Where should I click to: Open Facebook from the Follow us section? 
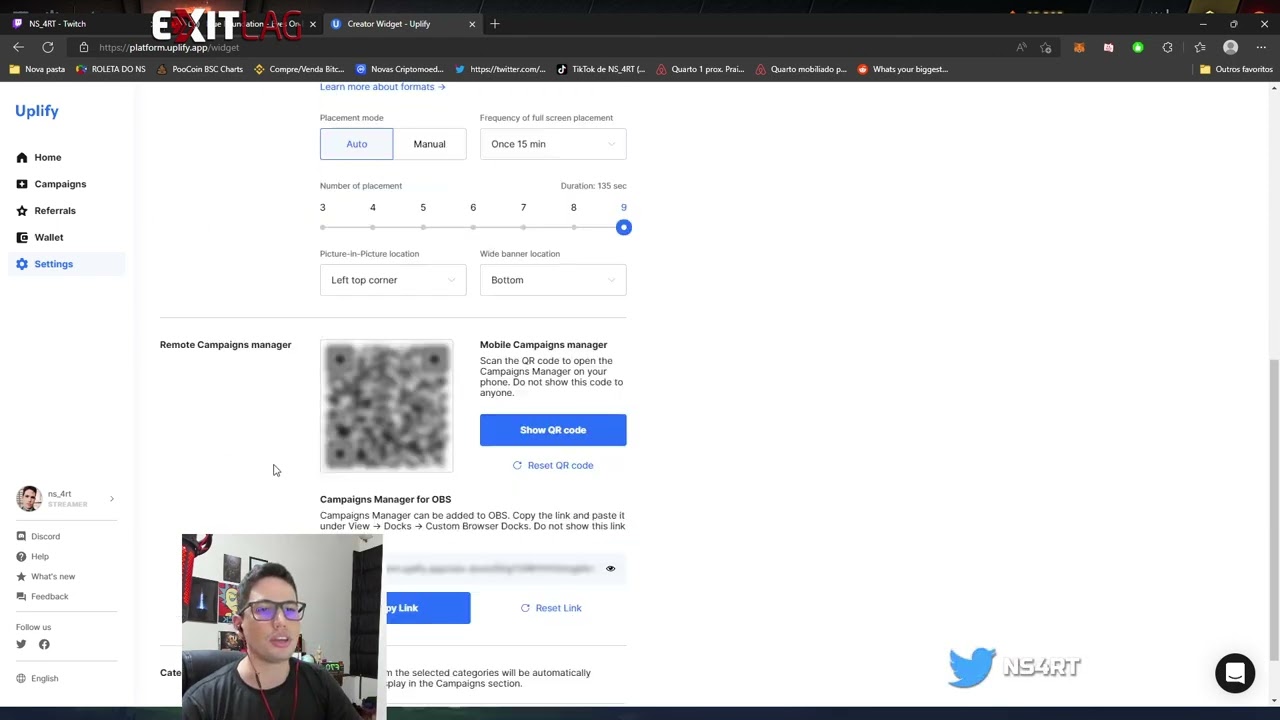[44, 644]
